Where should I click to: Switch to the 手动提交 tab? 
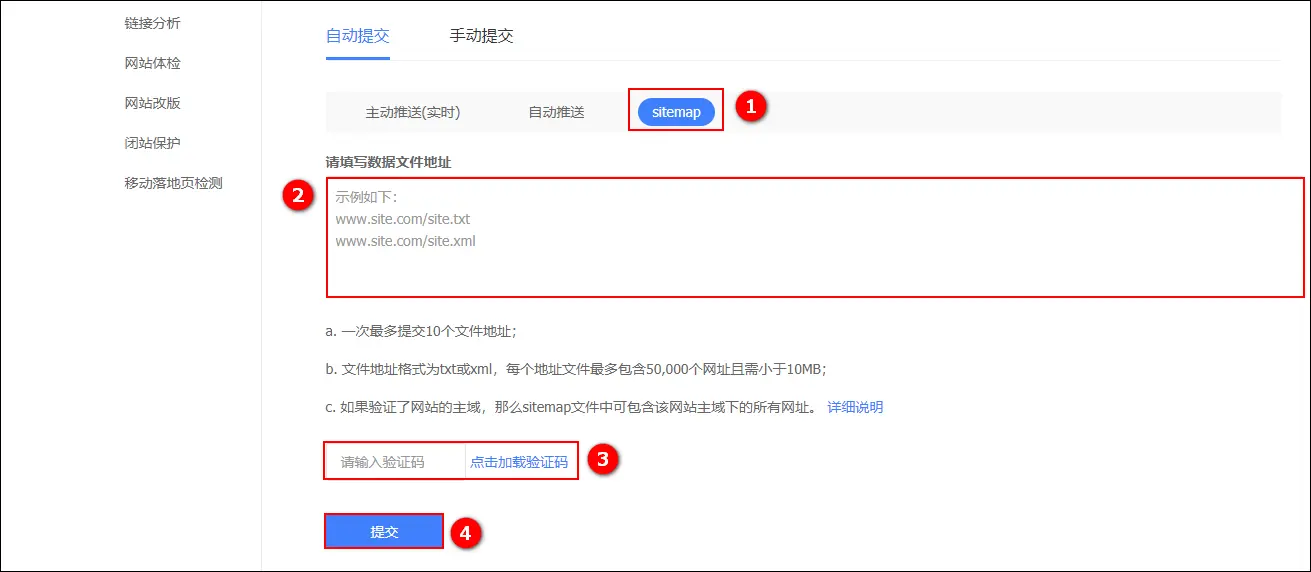pyautogui.click(x=481, y=36)
